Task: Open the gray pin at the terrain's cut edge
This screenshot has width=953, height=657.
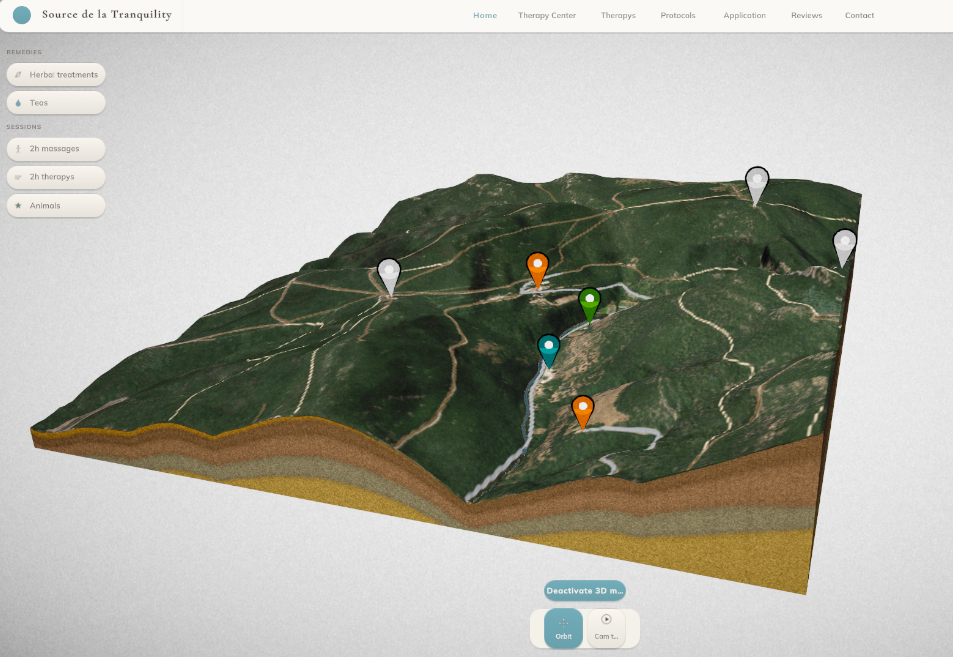Action: [844, 246]
